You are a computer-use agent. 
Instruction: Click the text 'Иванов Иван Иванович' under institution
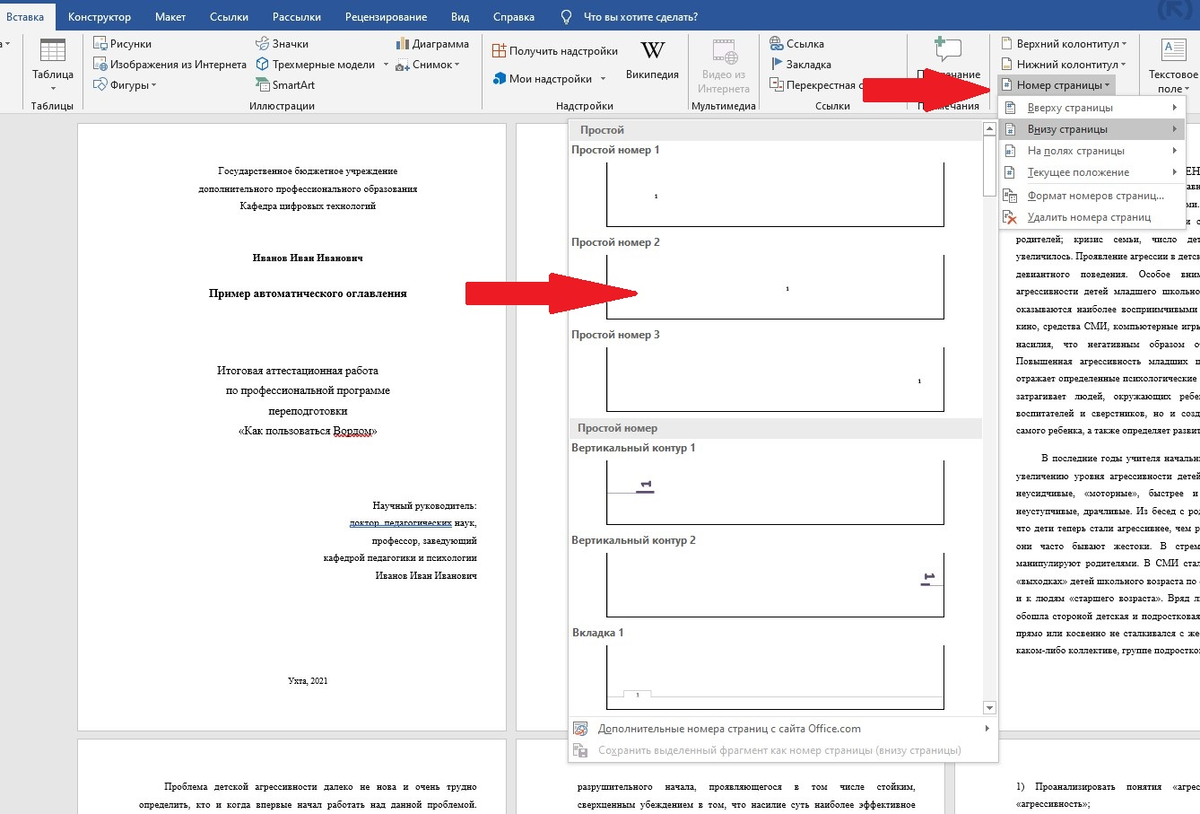click(x=308, y=258)
